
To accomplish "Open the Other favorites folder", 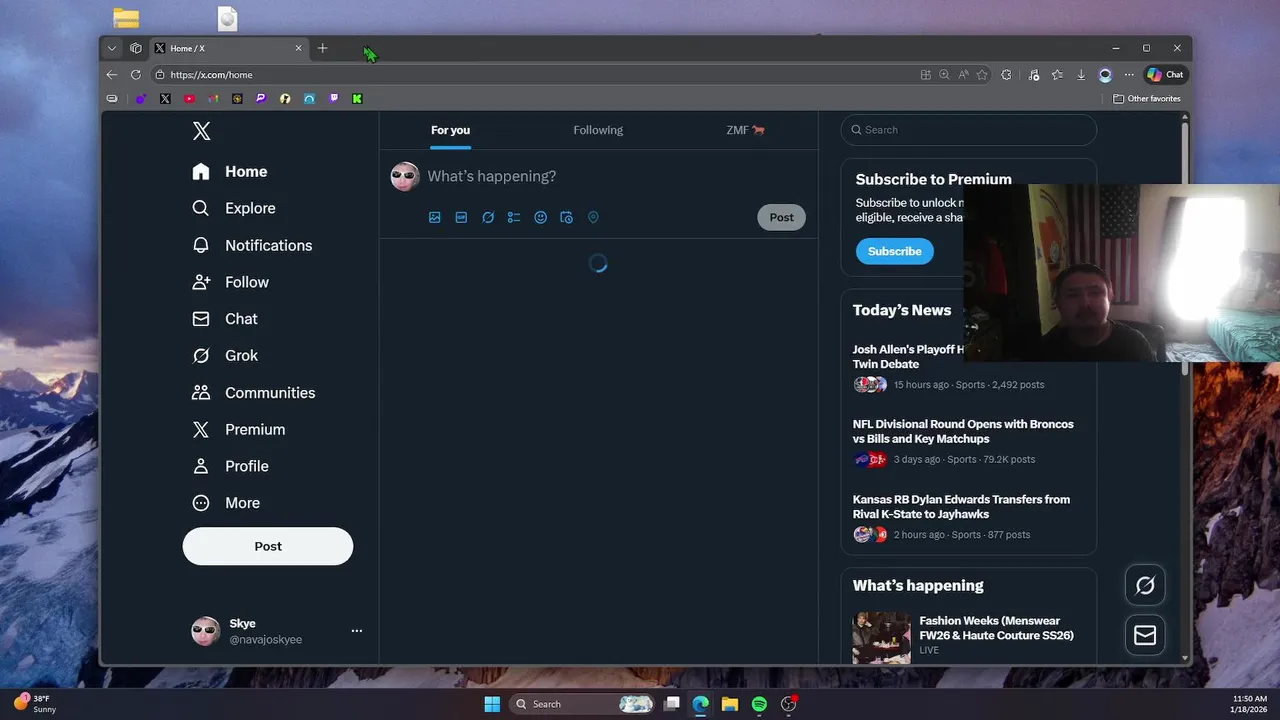I will (1147, 99).
